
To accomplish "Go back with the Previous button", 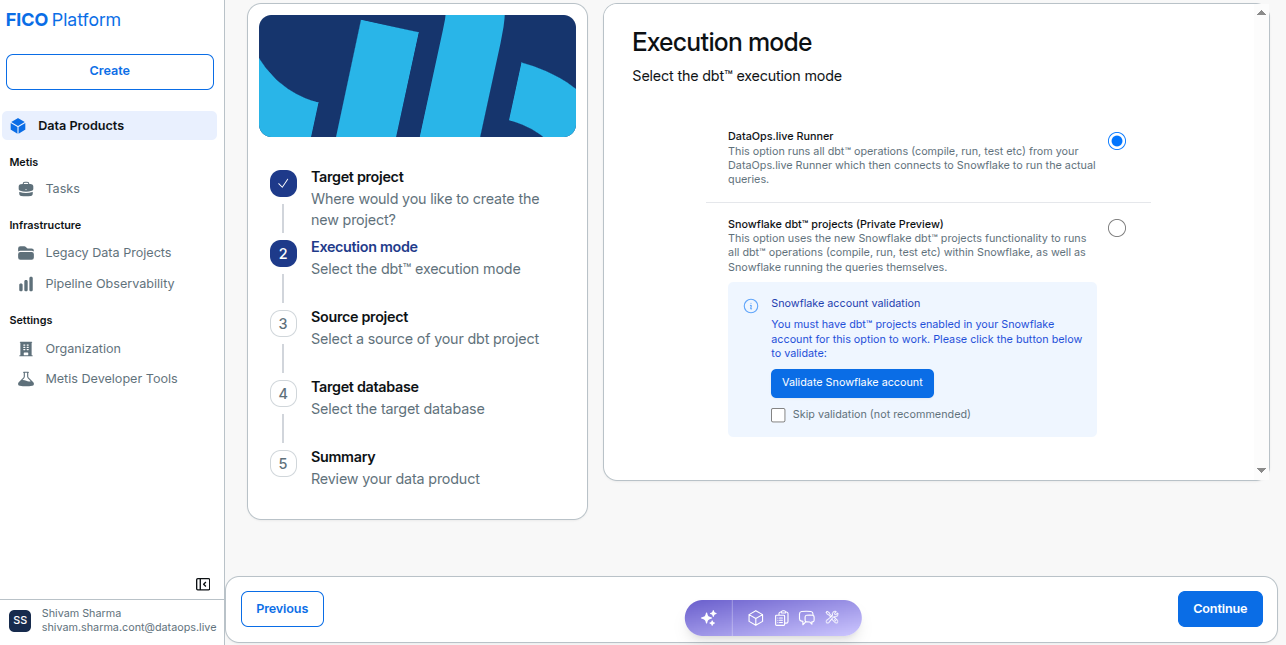I will click(x=282, y=609).
